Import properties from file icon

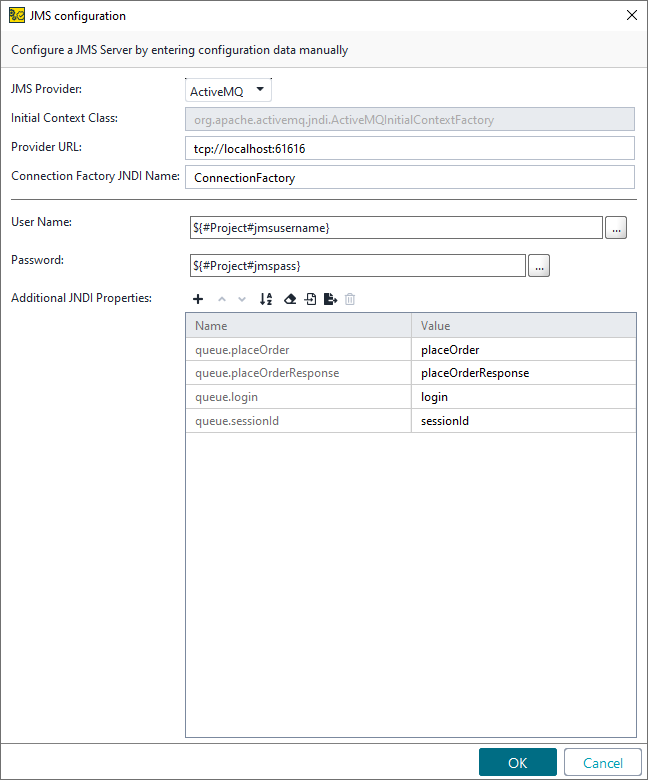(310, 299)
